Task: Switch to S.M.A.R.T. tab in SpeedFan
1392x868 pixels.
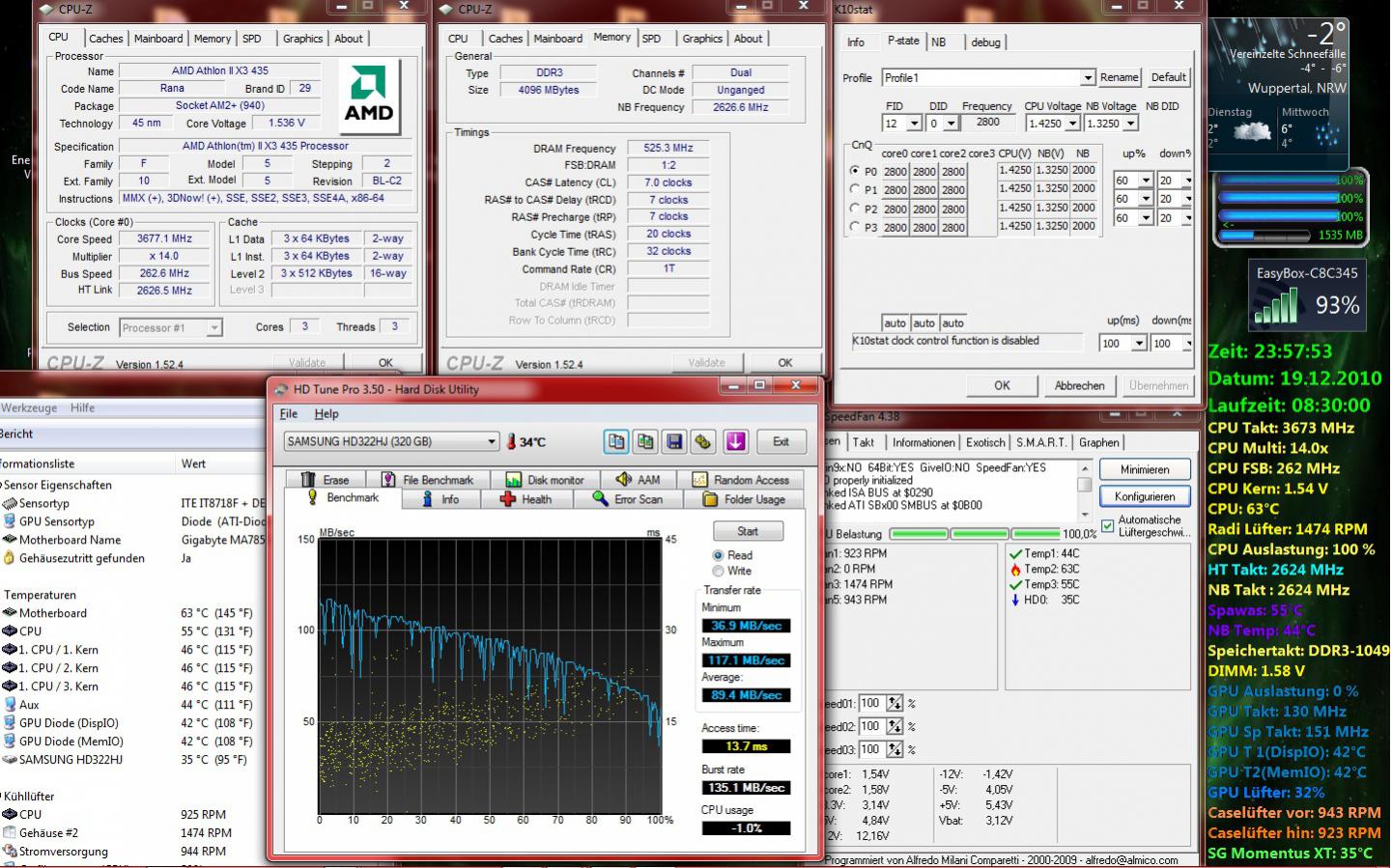Action: pyautogui.click(x=1041, y=442)
